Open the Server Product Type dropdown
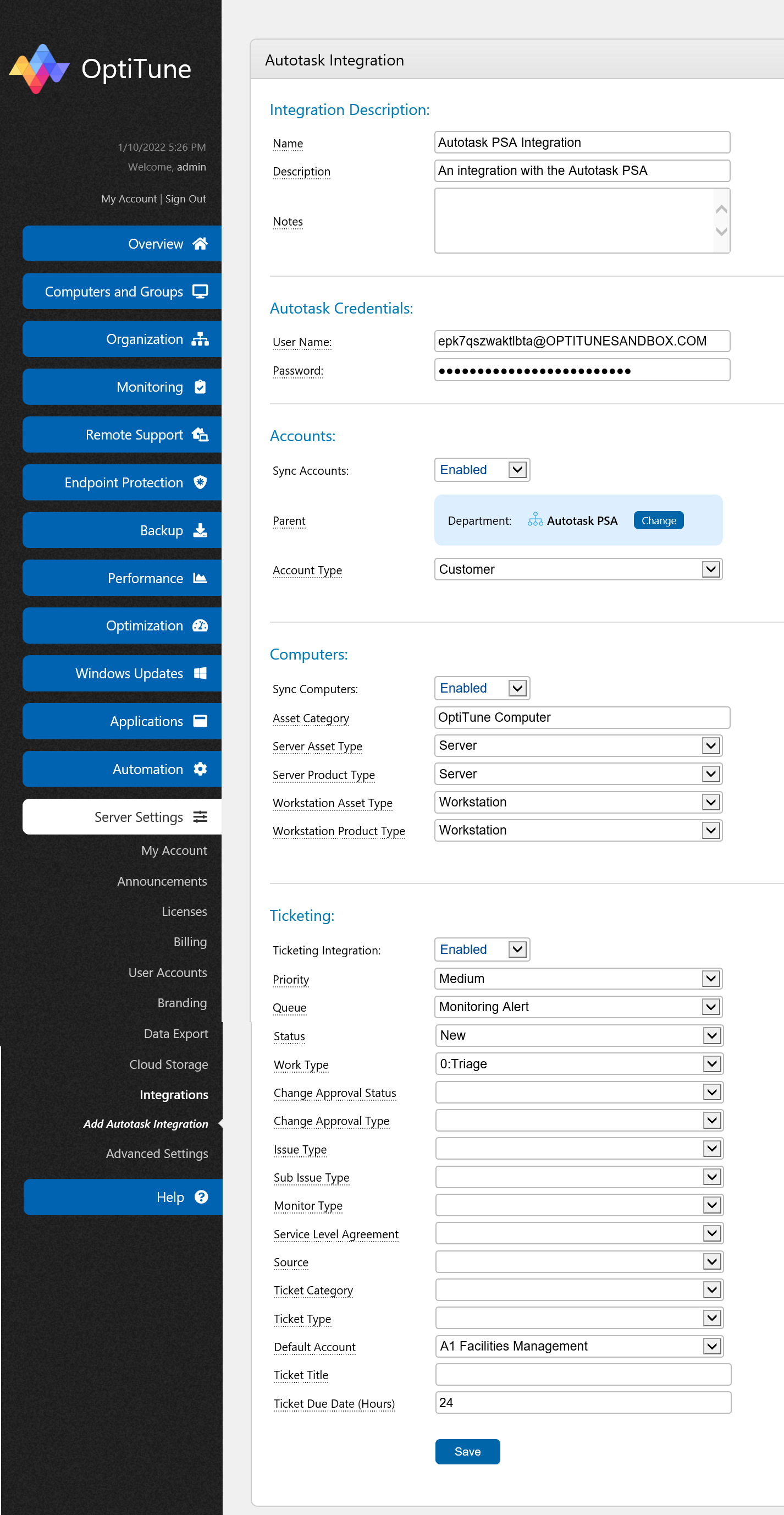Viewport: 784px width, 1515px height. [x=578, y=773]
